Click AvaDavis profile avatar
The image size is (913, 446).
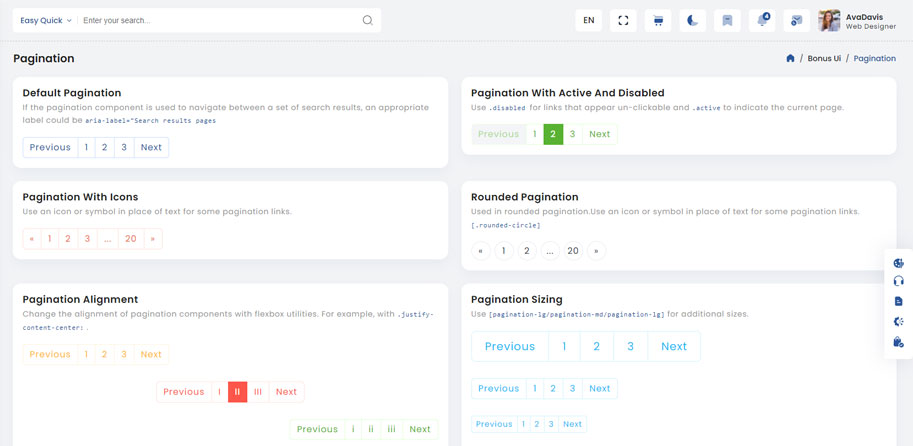tap(829, 20)
